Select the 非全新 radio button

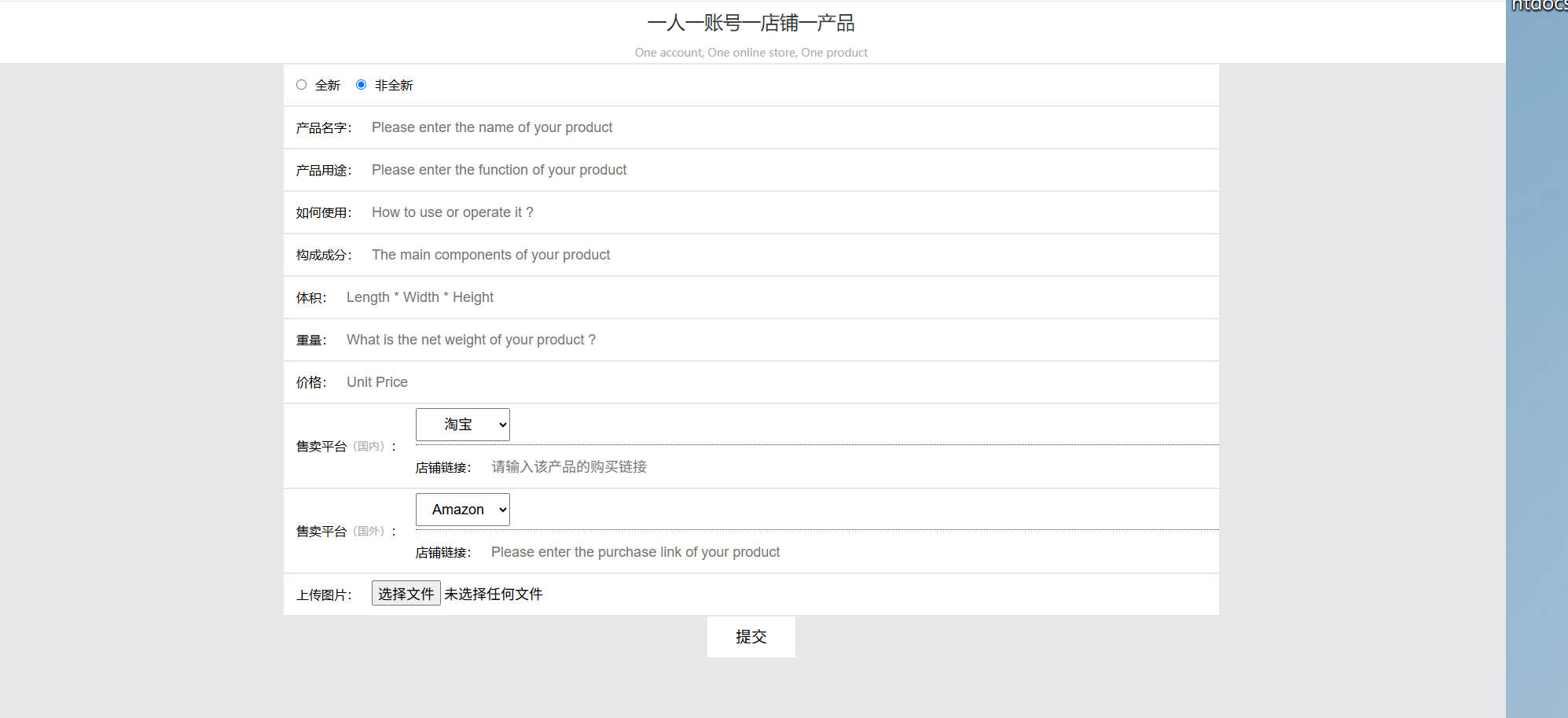coord(361,85)
